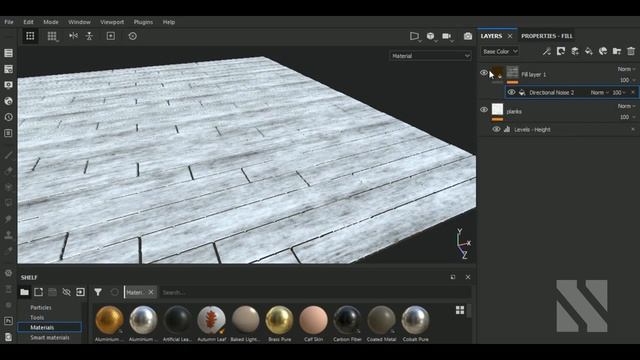640x360 pixels.
Task: Toggle visibility of Directional Noise 2
Action: (511, 92)
